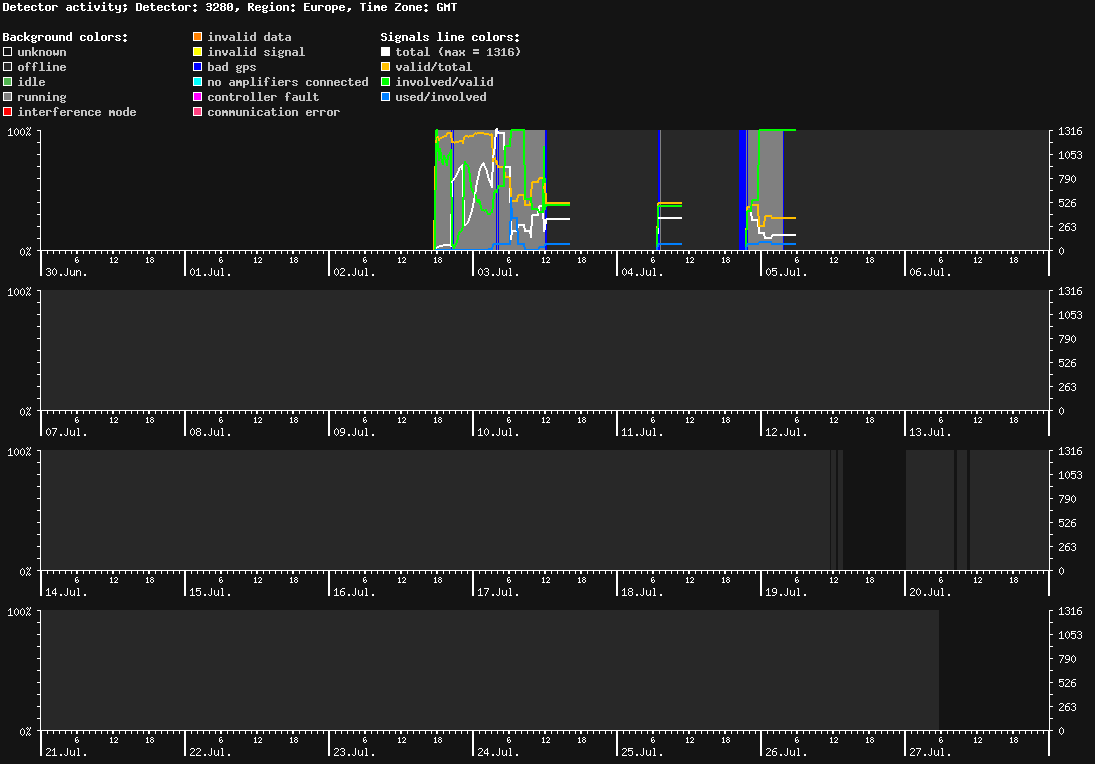This screenshot has width=1095, height=764.
Task: Click the 'used/involved' legend label
Action: tap(441, 97)
